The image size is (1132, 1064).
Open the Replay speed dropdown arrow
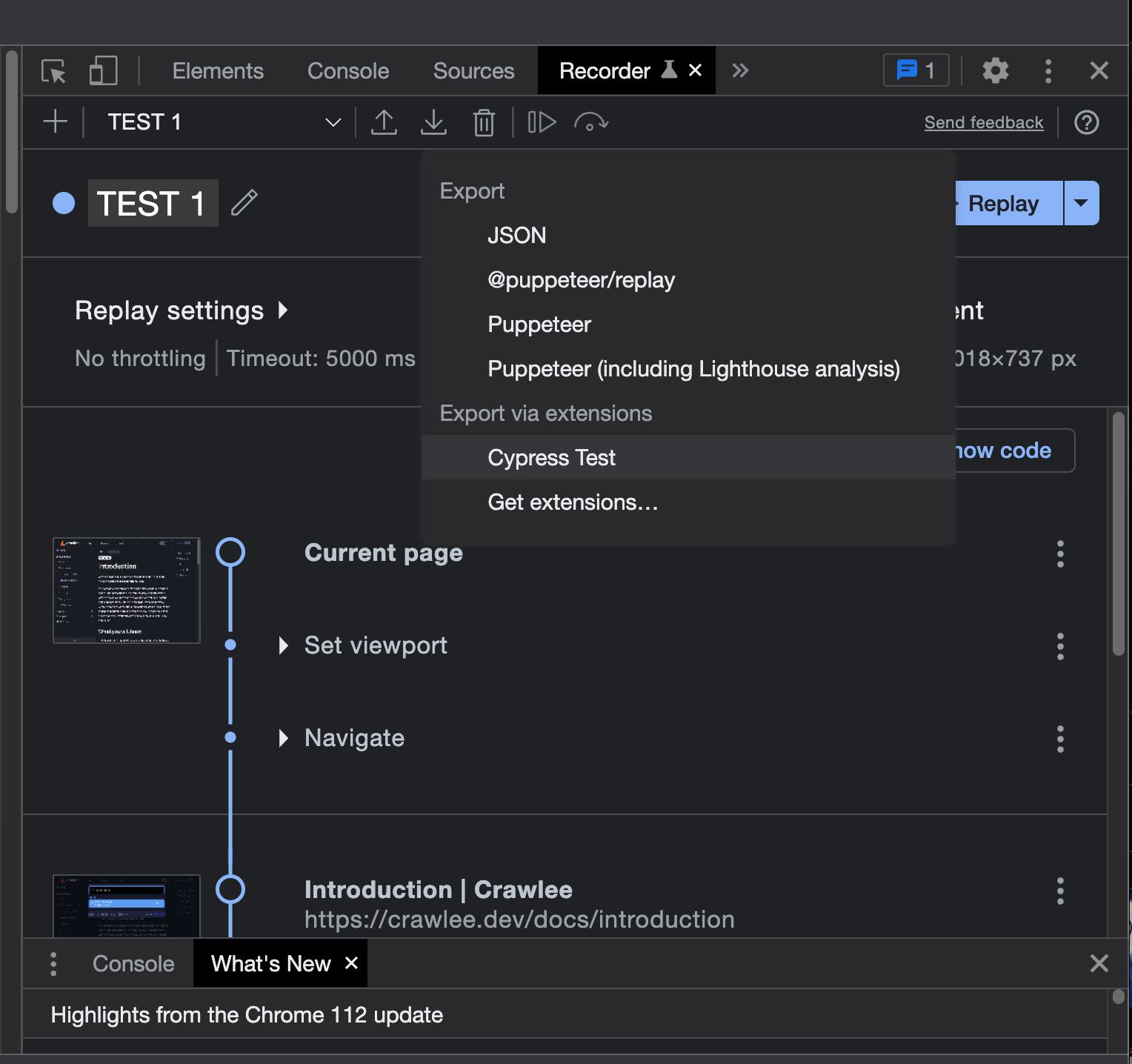point(1081,203)
